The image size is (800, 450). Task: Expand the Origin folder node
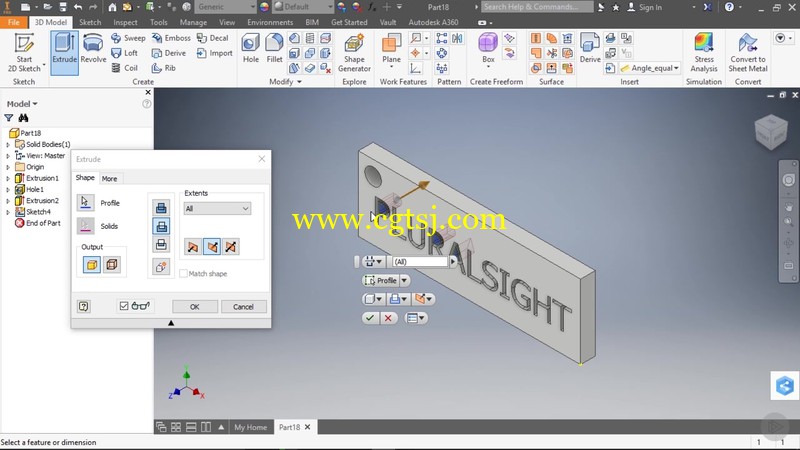8,167
